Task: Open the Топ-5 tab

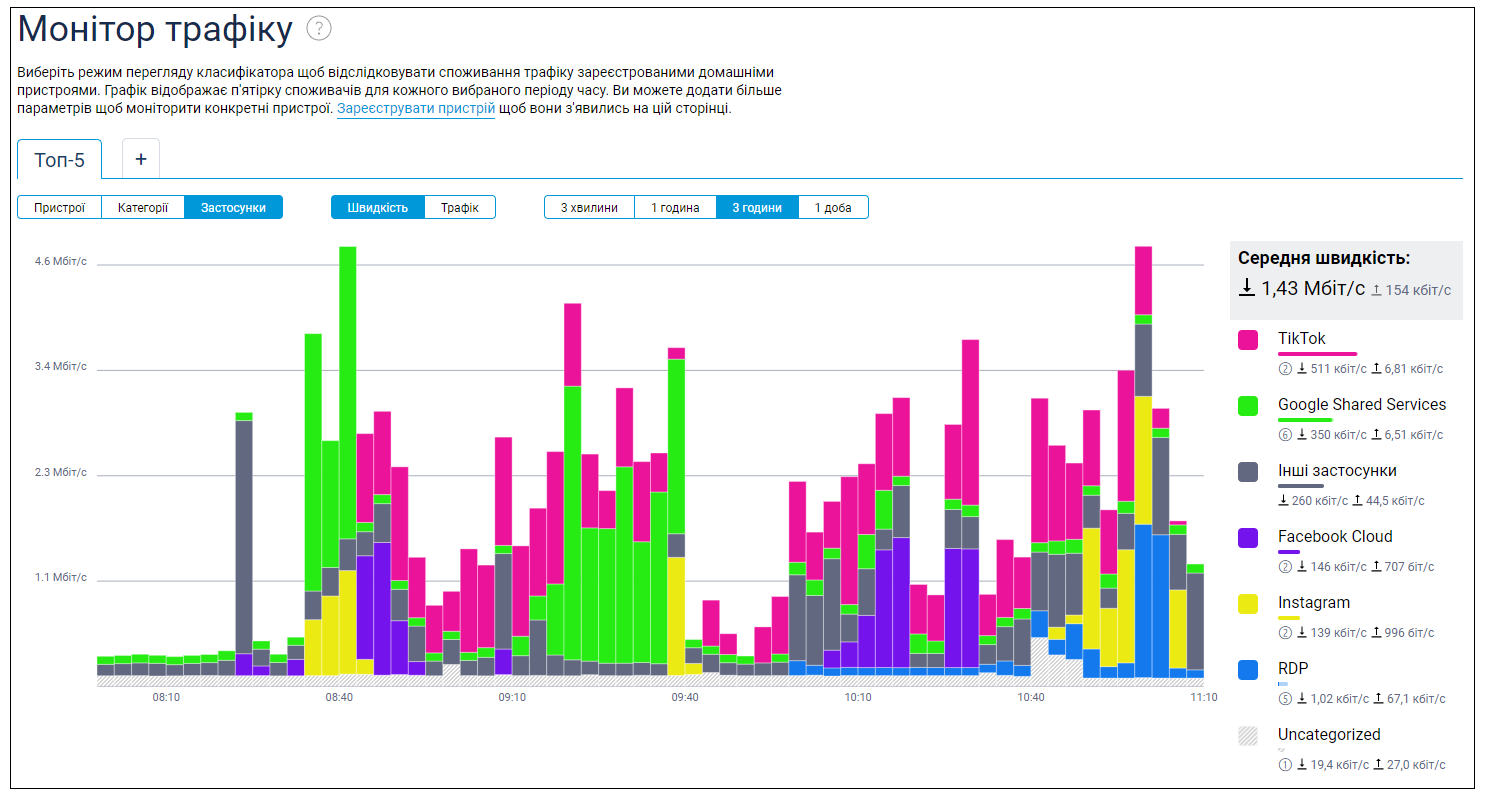Action: coord(60,160)
